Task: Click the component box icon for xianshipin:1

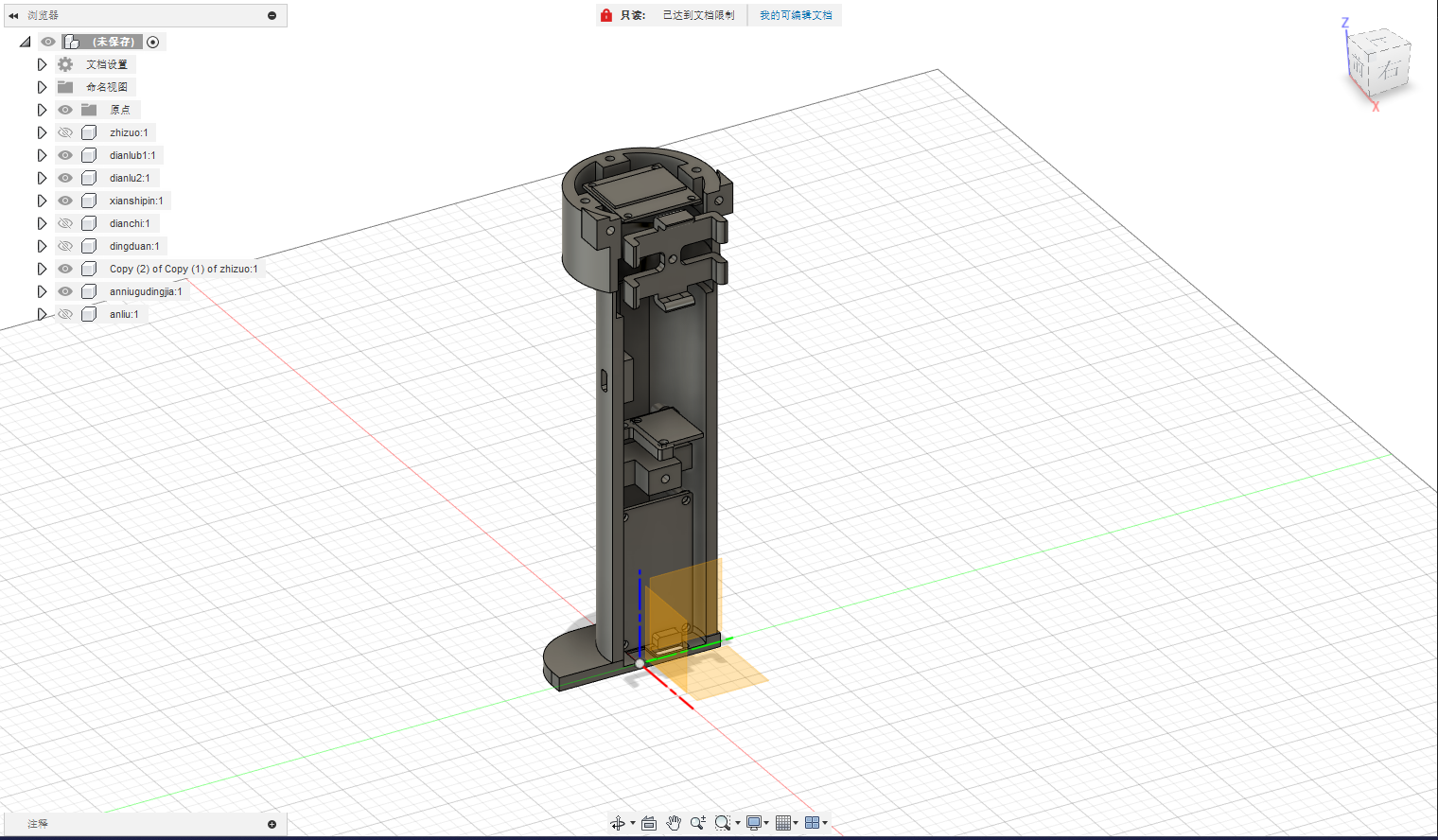Action: 89,201
